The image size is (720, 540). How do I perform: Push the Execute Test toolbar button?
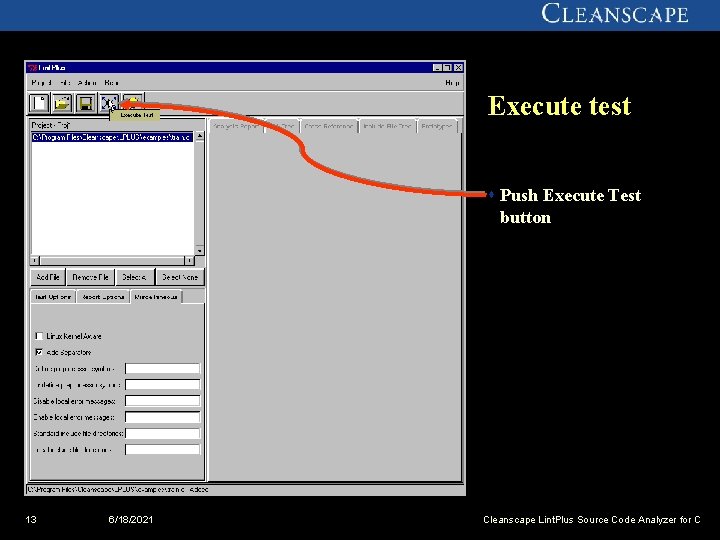(109, 103)
